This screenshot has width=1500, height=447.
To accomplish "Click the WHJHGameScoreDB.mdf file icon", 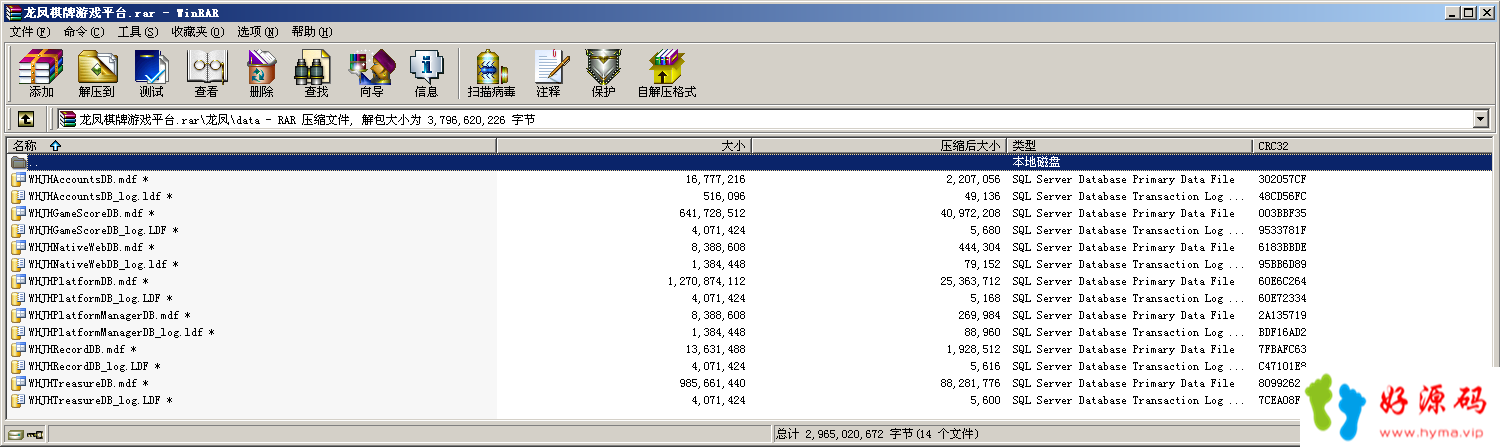I will tap(18, 214).
